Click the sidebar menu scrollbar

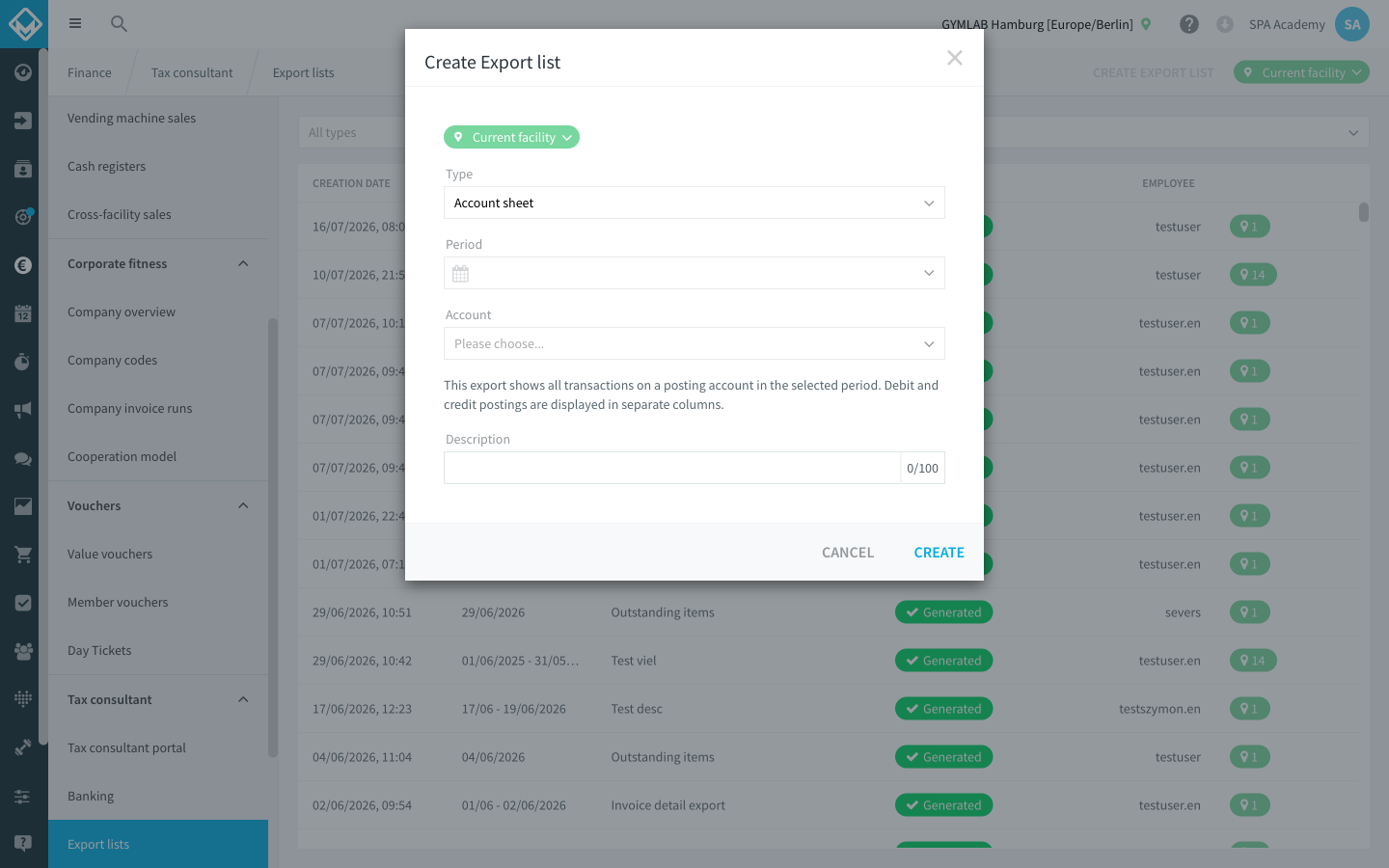pyautogui.click(x=273, y=537)
